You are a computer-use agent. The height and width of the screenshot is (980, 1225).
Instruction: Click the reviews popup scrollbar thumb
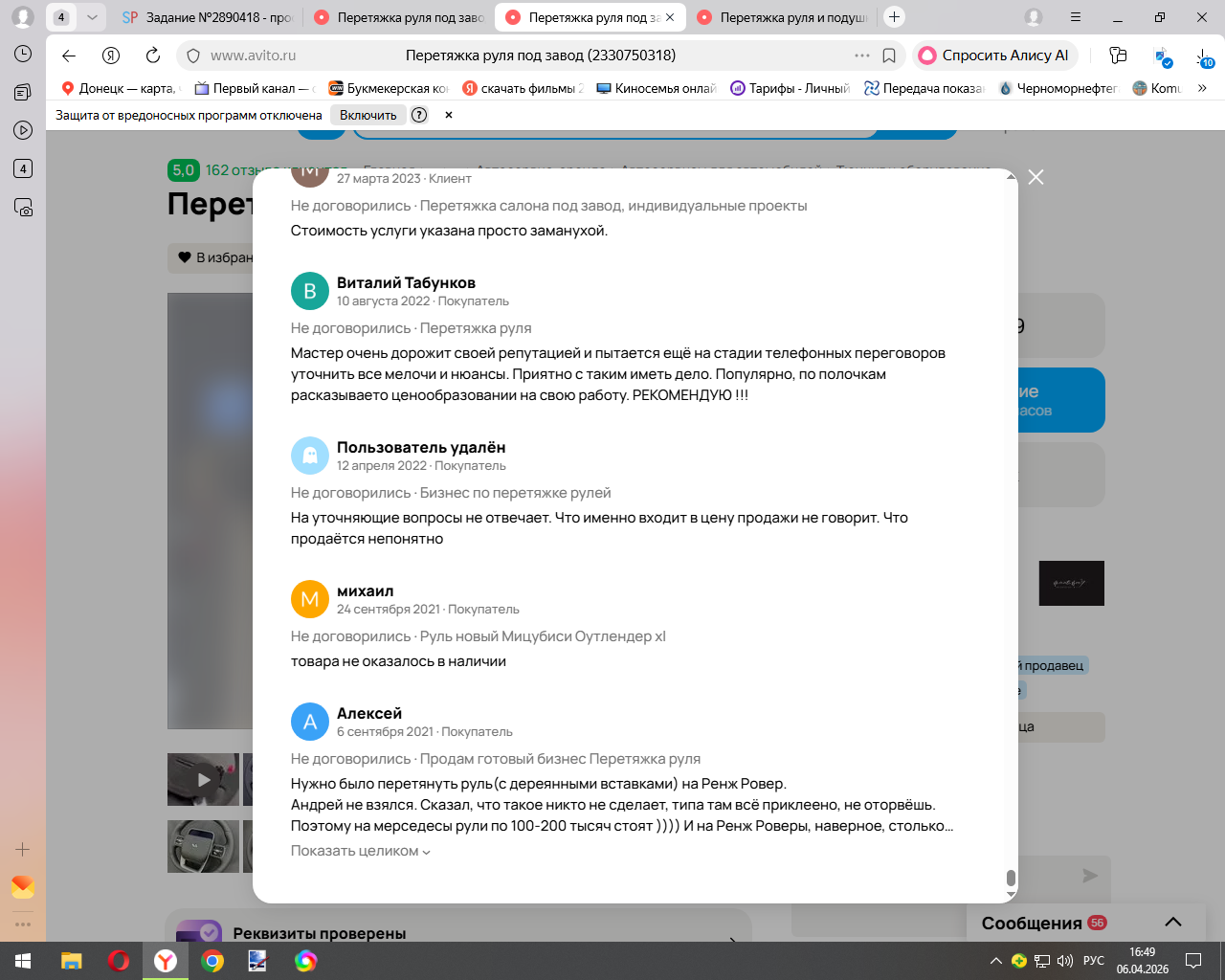pyautogui.click(x=1011, y=878)
